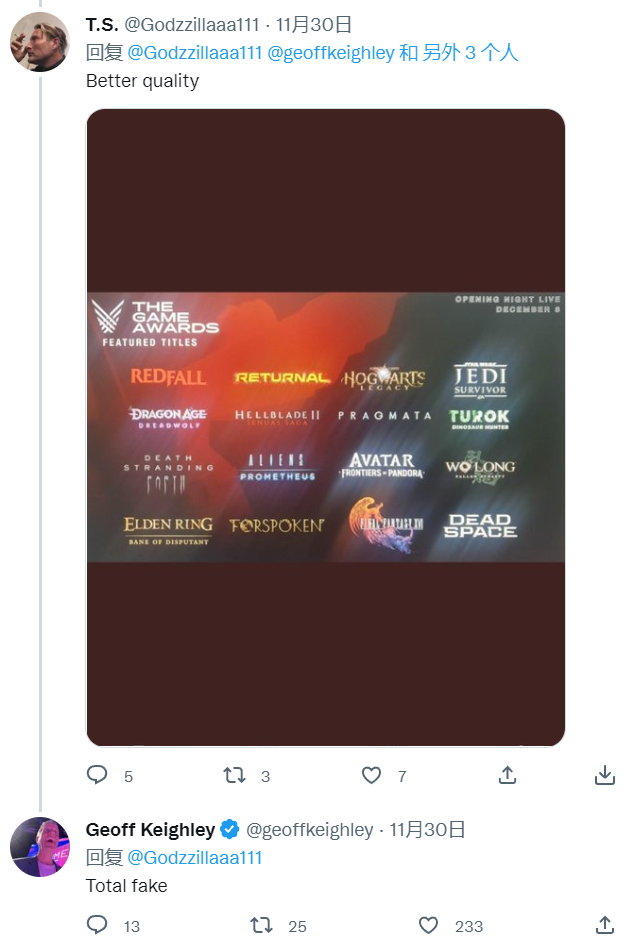The height and width of the screenshot is (942, 633).
Task: Open T.S. profile avatar picture
Action: (40, 42)
